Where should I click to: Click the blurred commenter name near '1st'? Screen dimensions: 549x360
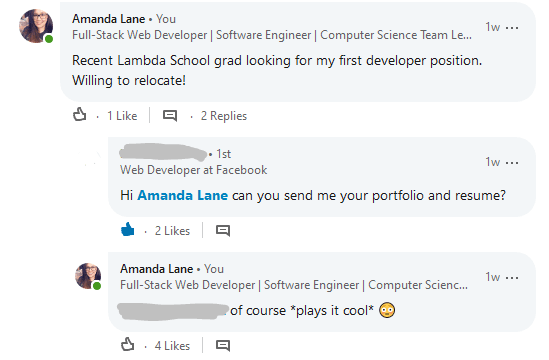coord(163,153)
